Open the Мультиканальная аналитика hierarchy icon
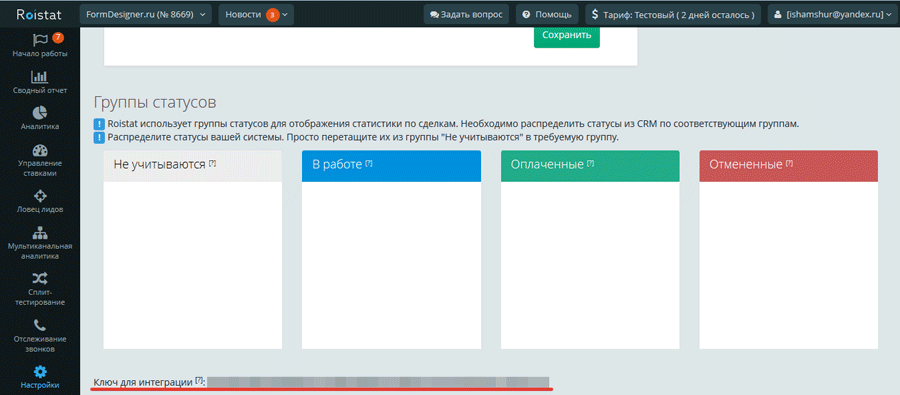 pos(40,233)
